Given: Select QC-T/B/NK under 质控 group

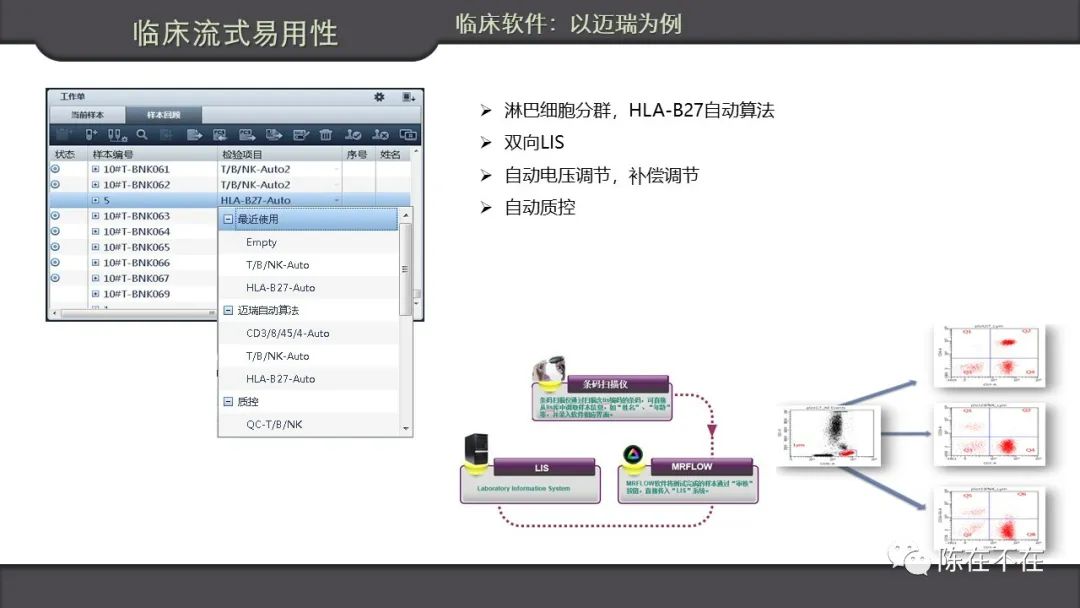Looking at the screenshot, I should (x=274, y=424).
